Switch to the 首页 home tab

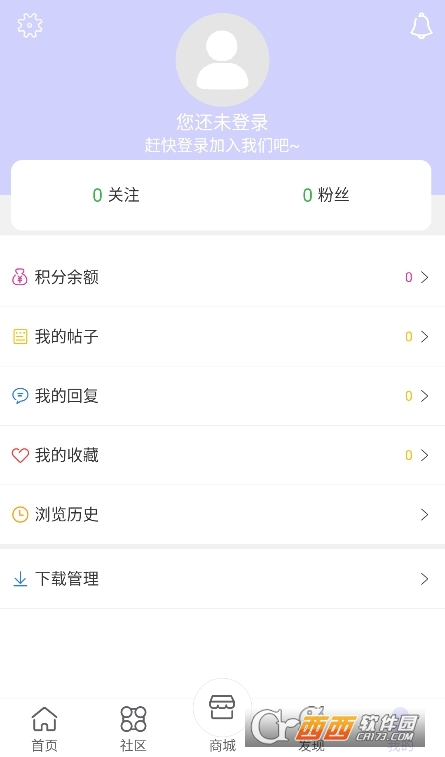44,729
